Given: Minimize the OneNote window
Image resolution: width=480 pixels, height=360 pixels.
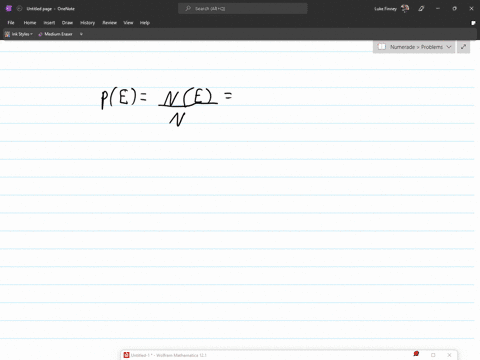Looking at the screenshot, I should click(x=438, y=9).
